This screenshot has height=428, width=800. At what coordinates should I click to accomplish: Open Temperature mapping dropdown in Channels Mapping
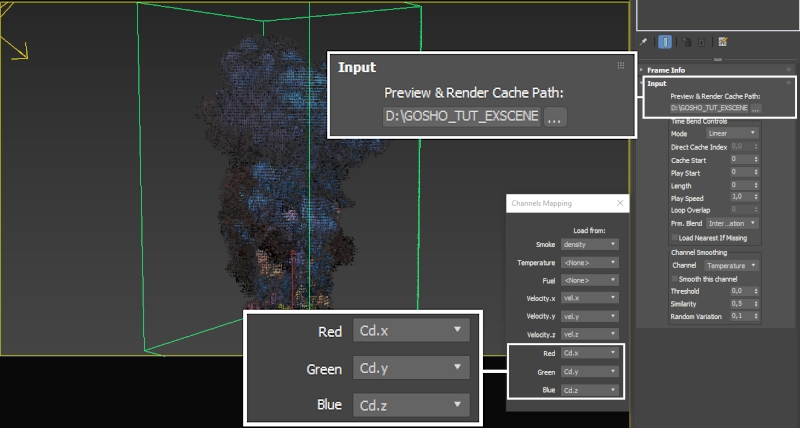(590, 262)
